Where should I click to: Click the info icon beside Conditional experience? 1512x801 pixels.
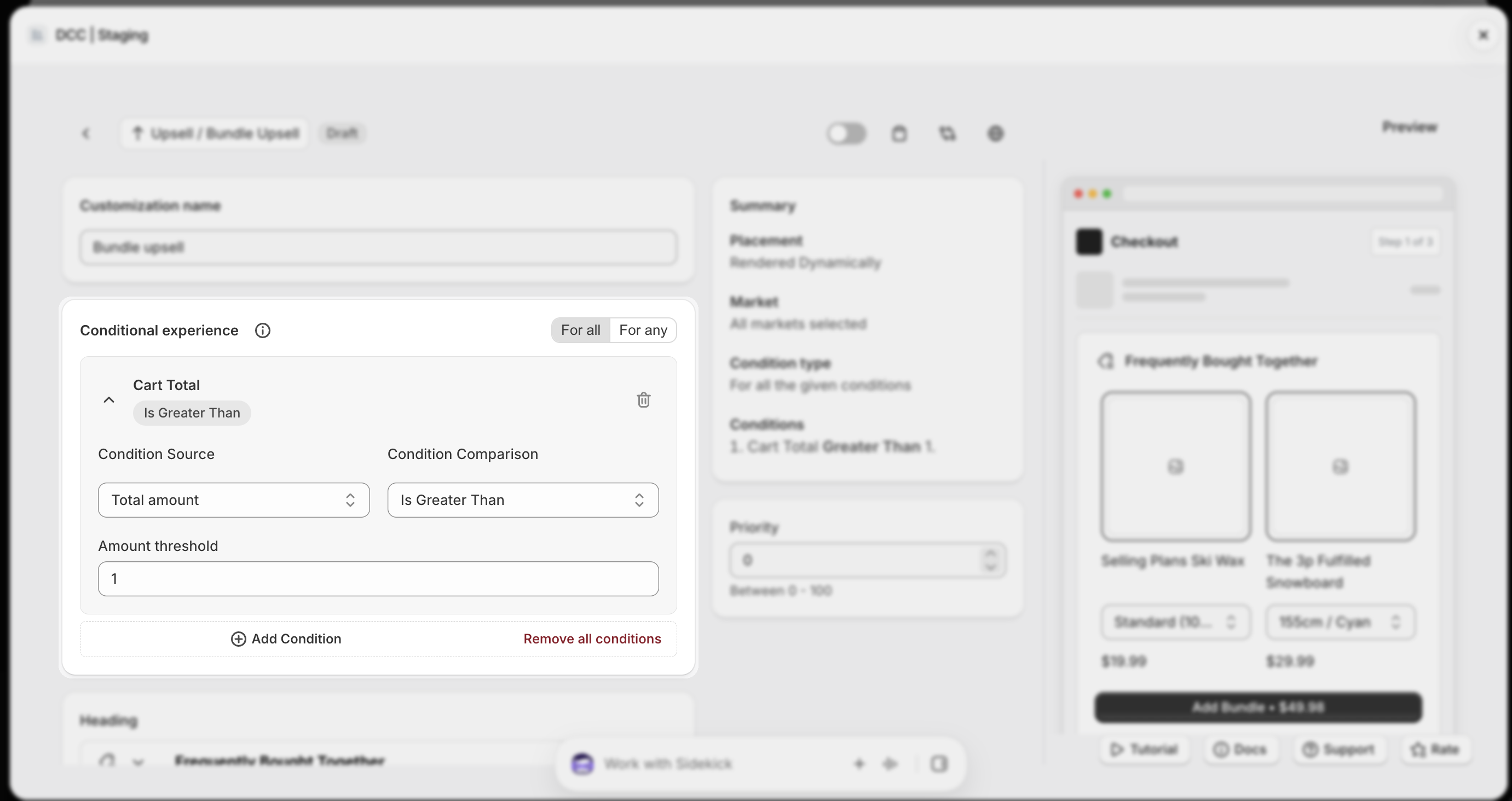[x=262, y=330]
